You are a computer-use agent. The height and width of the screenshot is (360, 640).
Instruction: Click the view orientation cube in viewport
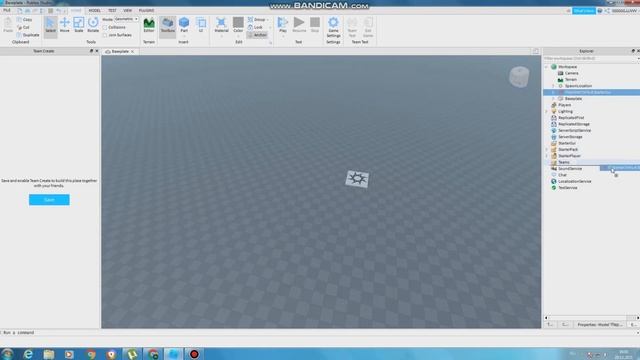pos(519,76)
